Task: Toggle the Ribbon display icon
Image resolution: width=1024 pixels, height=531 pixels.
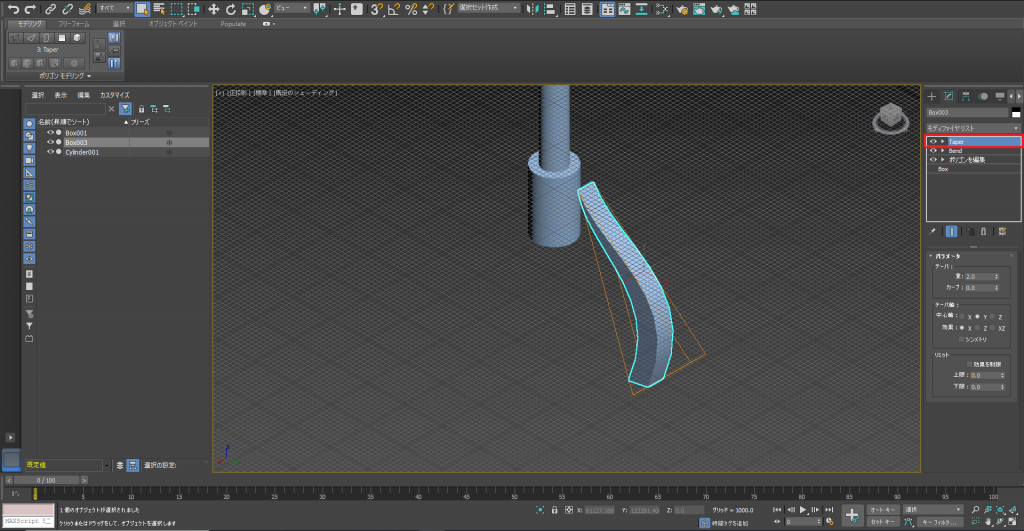Action: click(607, 9)
